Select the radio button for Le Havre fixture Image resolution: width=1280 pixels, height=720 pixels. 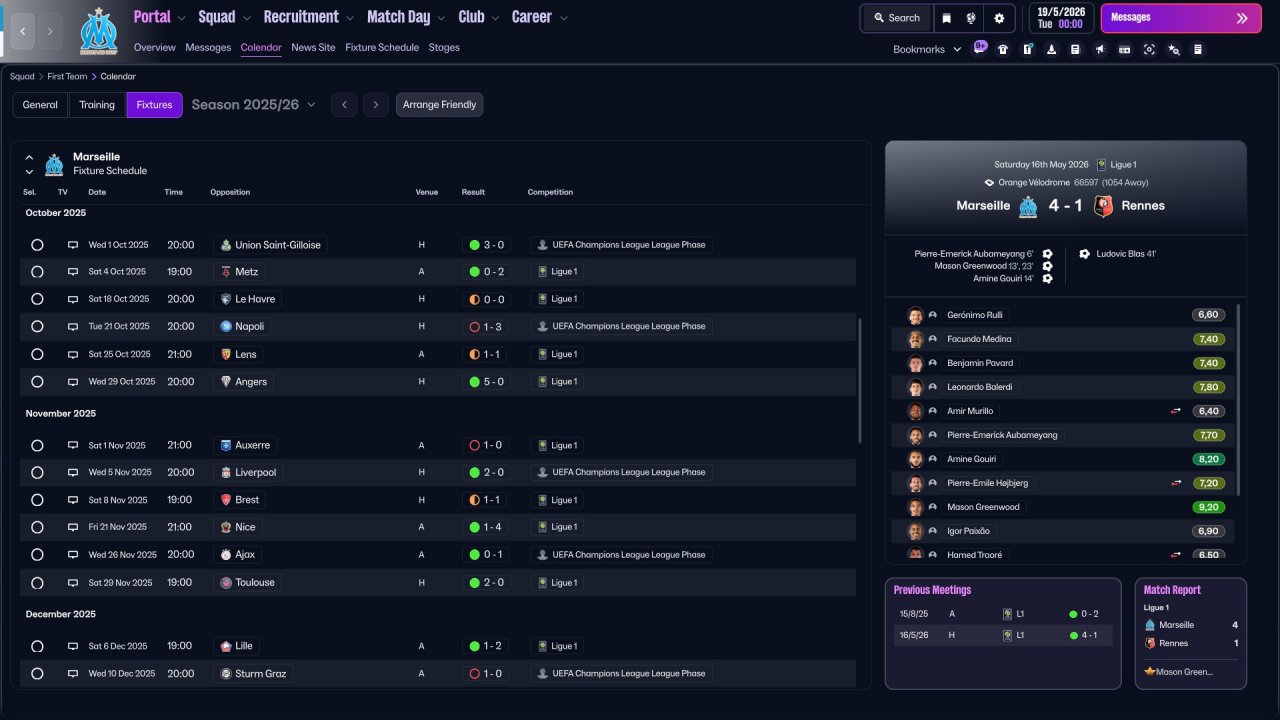(x=37, y=299)
